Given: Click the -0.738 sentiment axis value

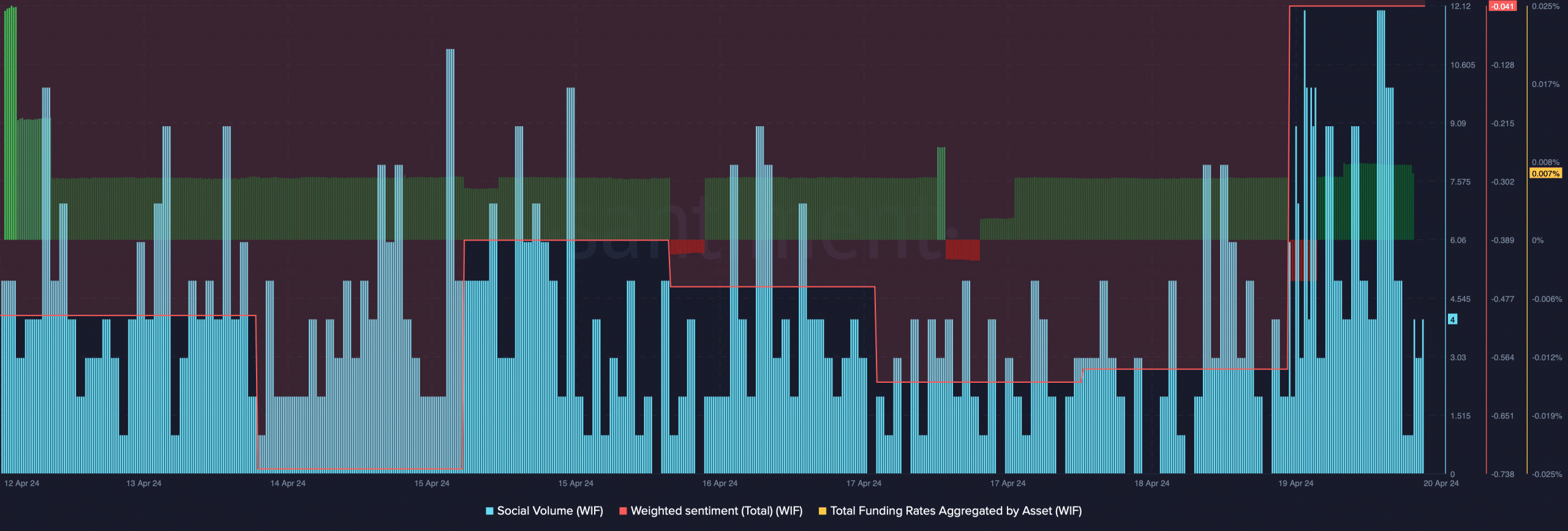Looking at the screenshot, I should [x=1502, y=474].
